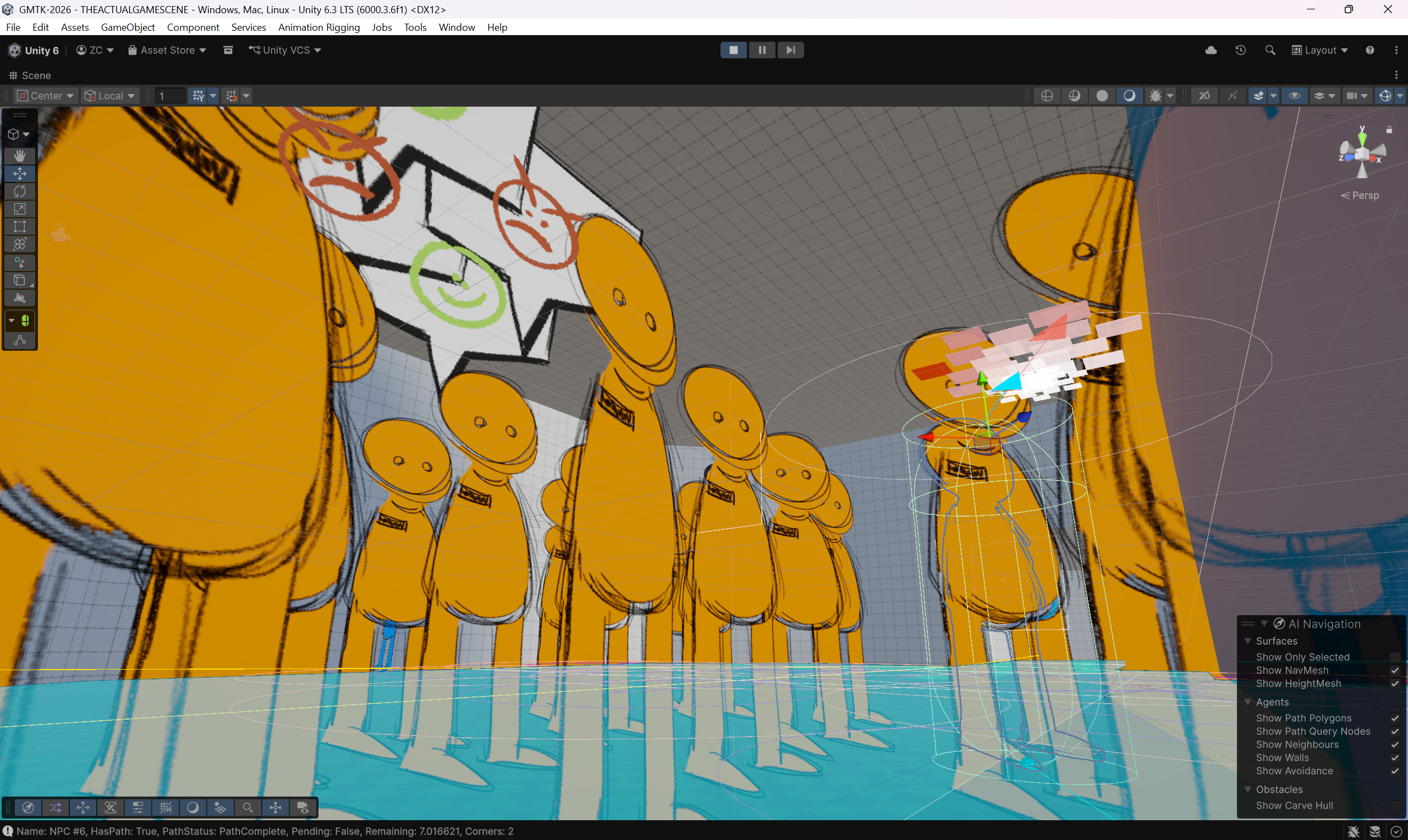Collapse the Obstacles section
This screenshot has height=840, width=1408.
(x=1248, y=789)
